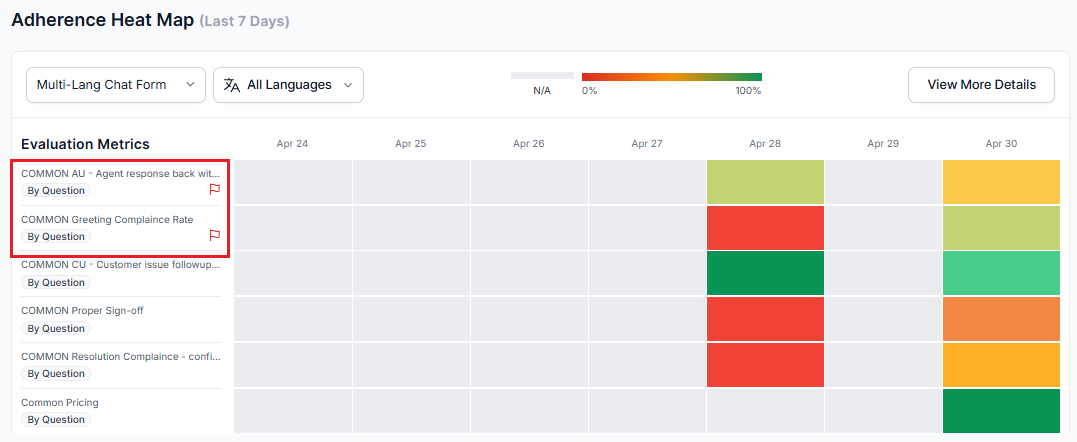
Task: Click the red flag on Greeting Complaince Rate
Action: coord(213,235)
